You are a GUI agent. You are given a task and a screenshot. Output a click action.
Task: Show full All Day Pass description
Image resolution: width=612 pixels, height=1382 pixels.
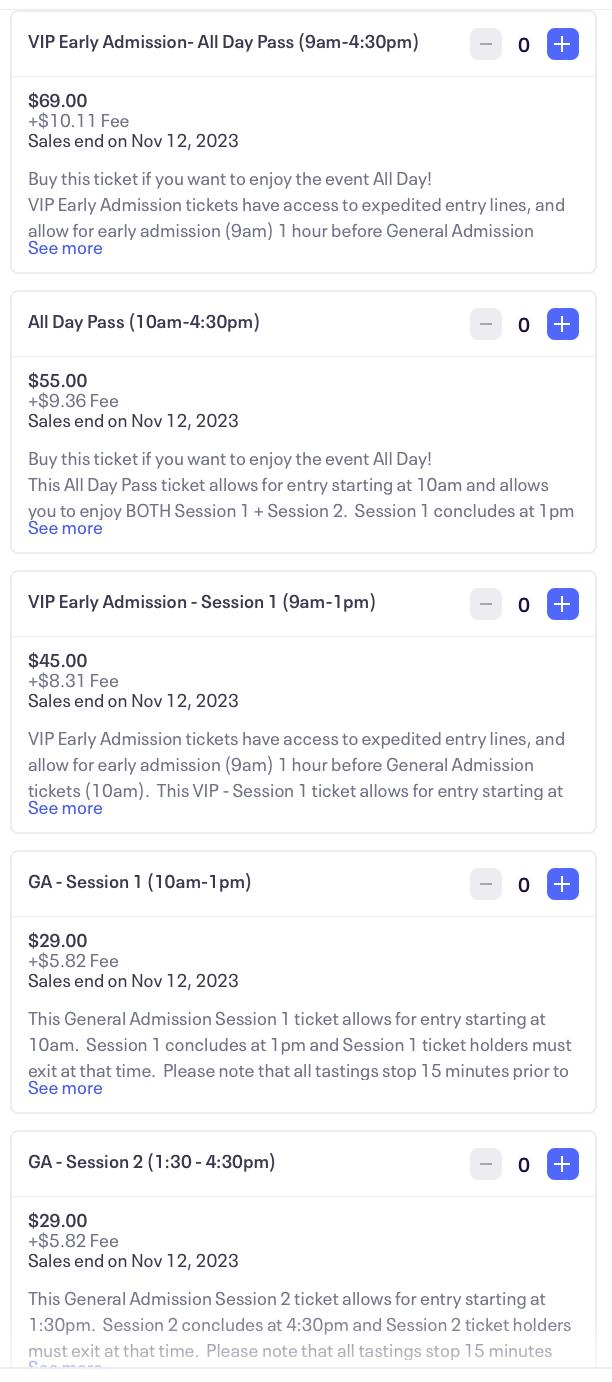pos(65,528)
